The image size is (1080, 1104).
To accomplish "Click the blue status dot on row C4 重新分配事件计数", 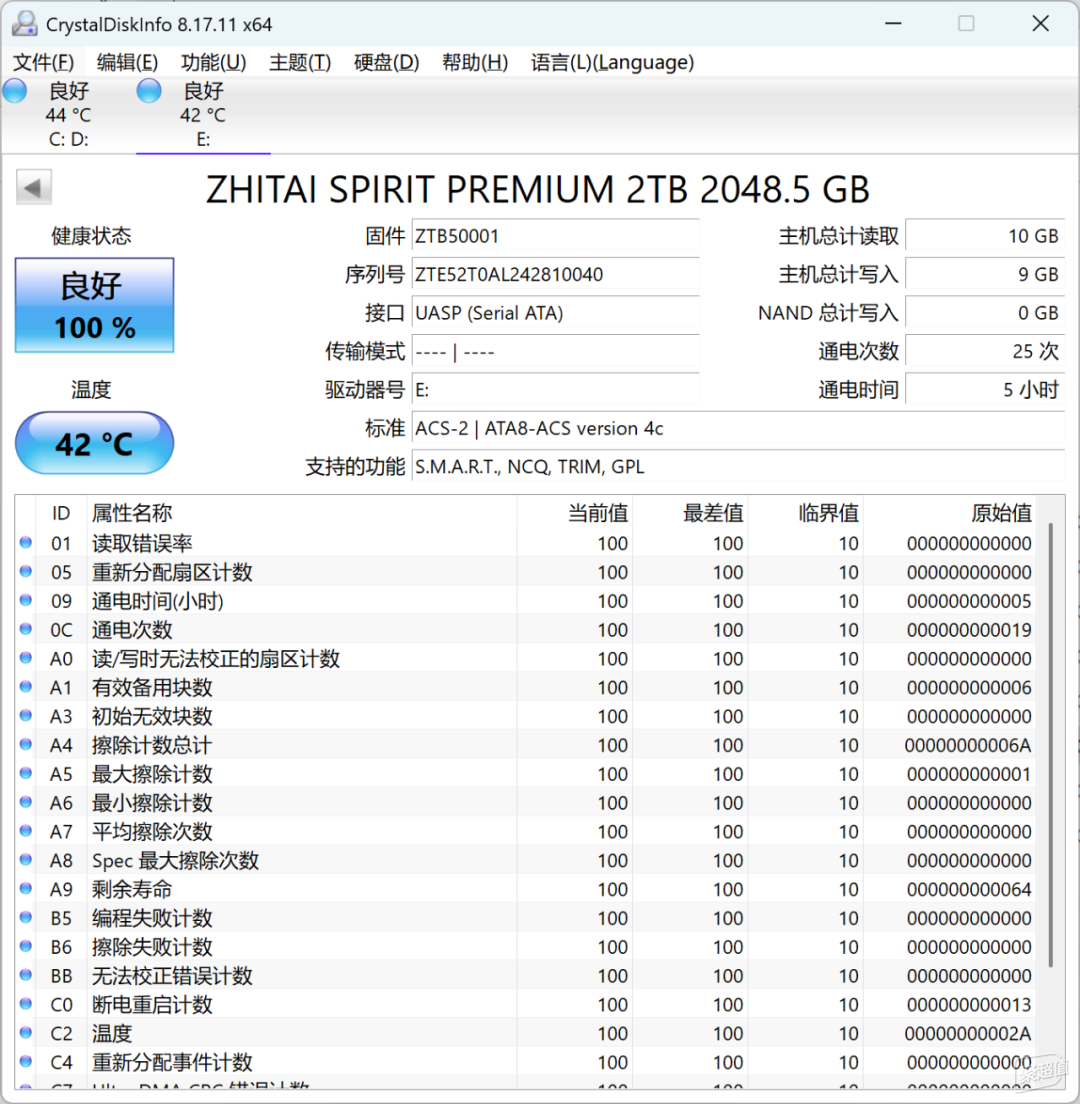I will [x=26, y=1061].
